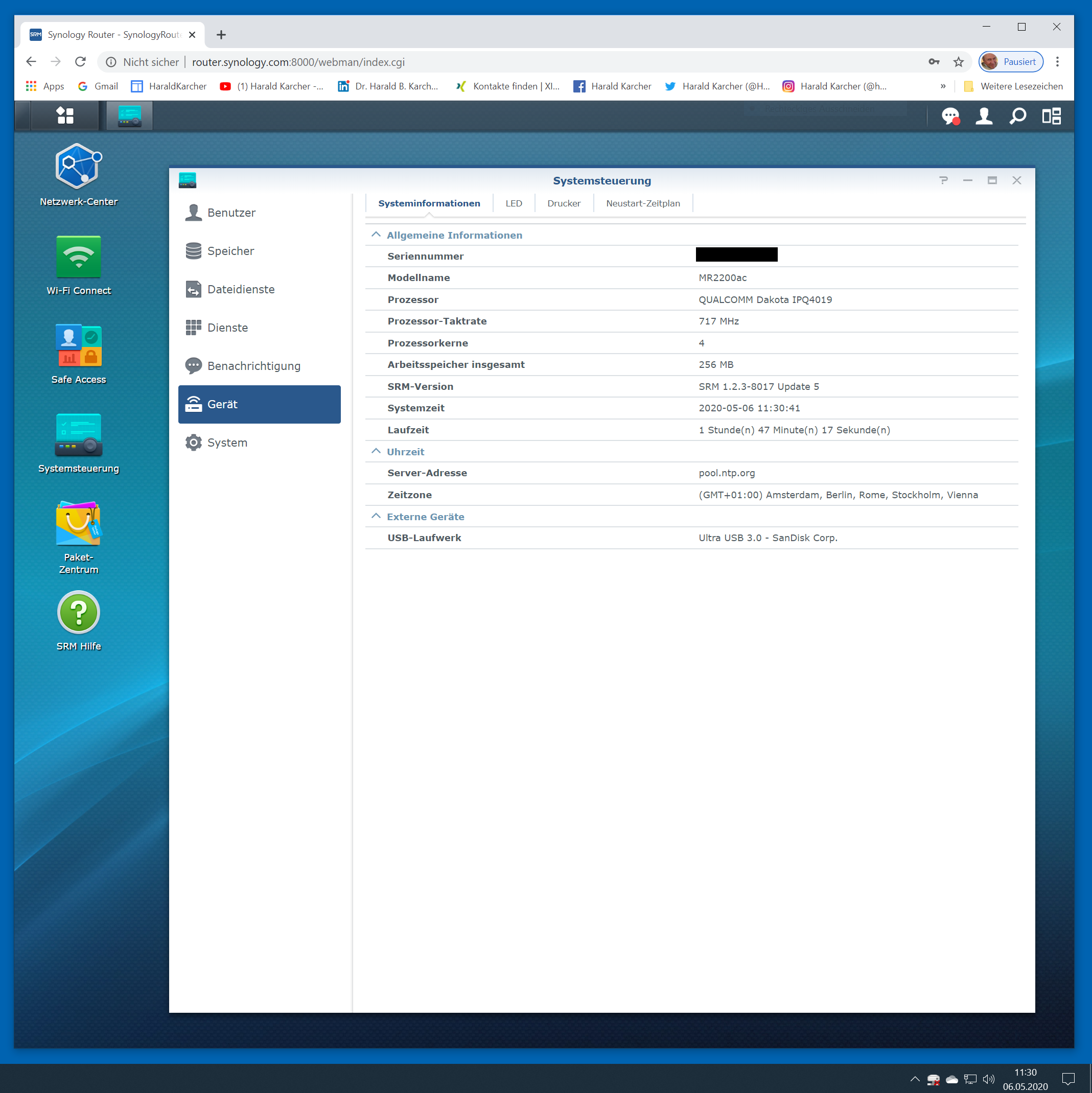Open SRM Hilfe help icon
Image resolution: width=1092 pixels, height=1093 pixels.
pyautogui.click(x=79, y=613)
